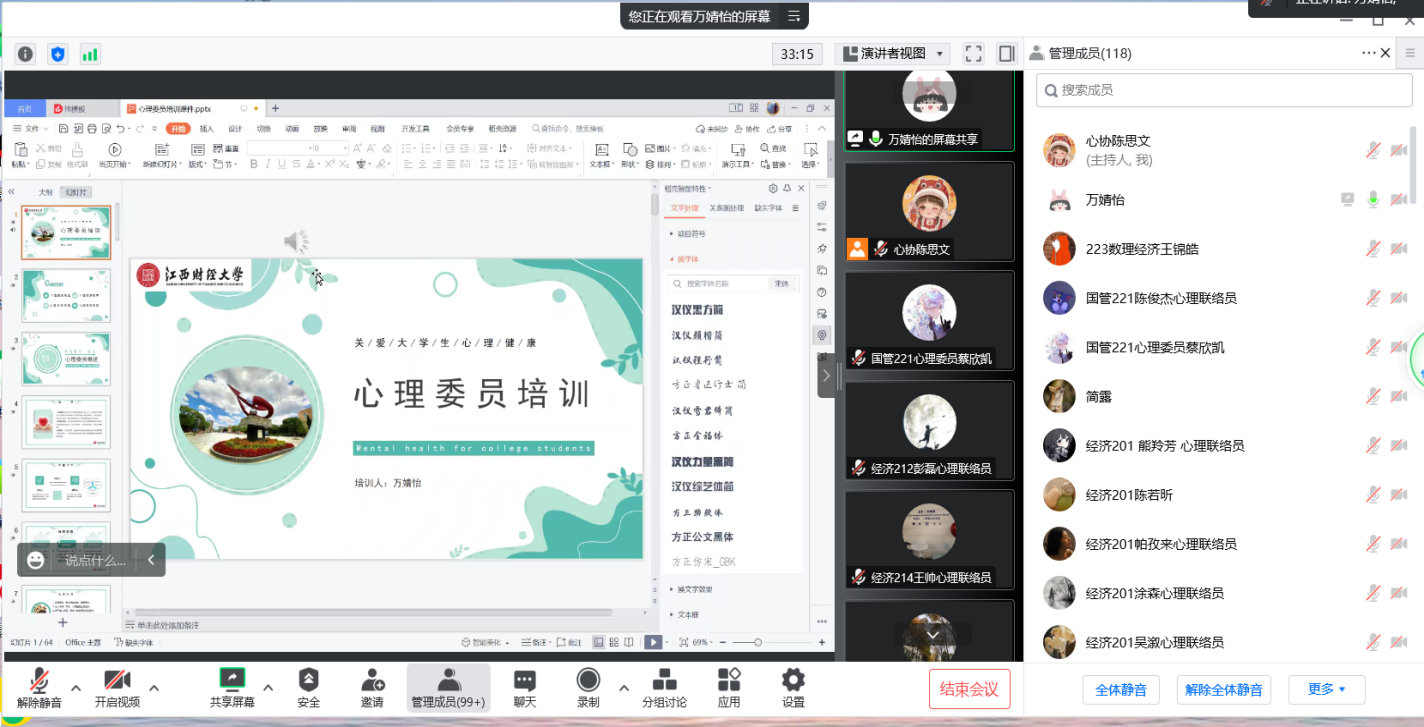
Task: Open the 应用 apps toolbar item
Action: (x=729, y=688)
